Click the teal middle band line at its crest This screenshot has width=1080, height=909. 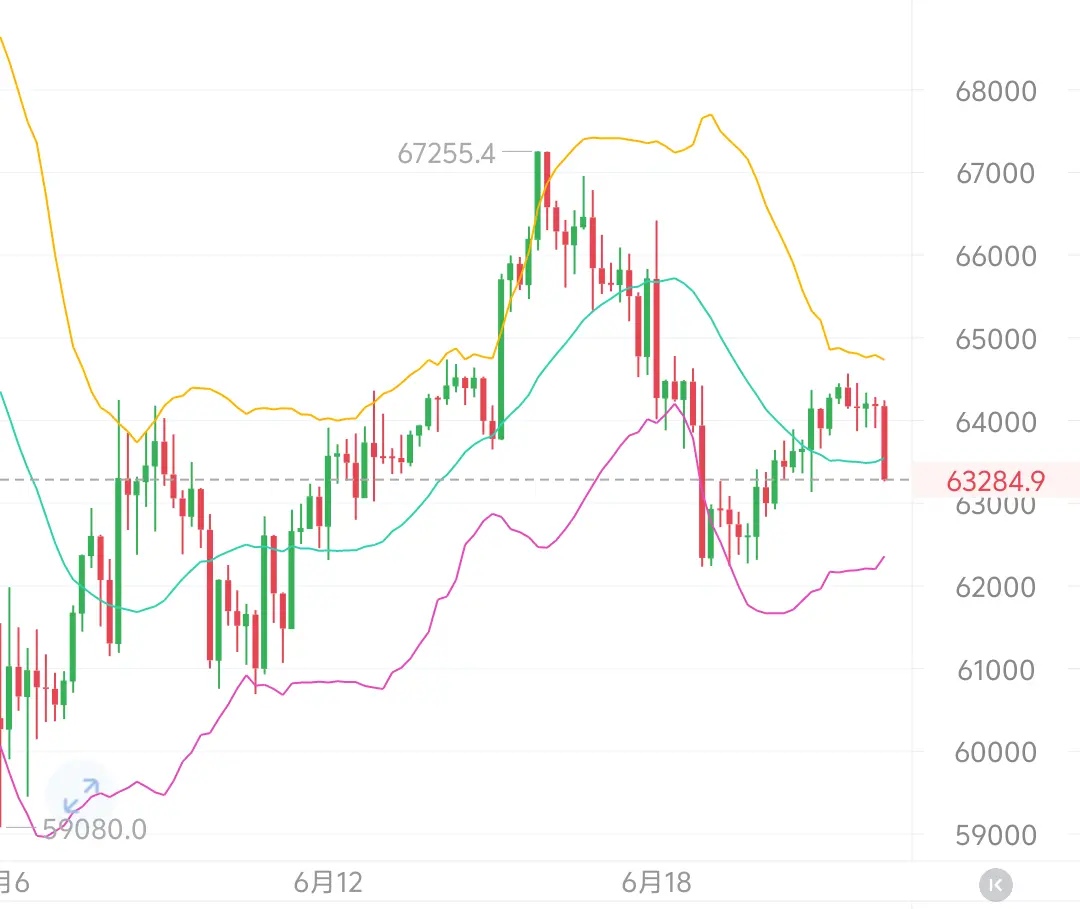tap(674, 278)
